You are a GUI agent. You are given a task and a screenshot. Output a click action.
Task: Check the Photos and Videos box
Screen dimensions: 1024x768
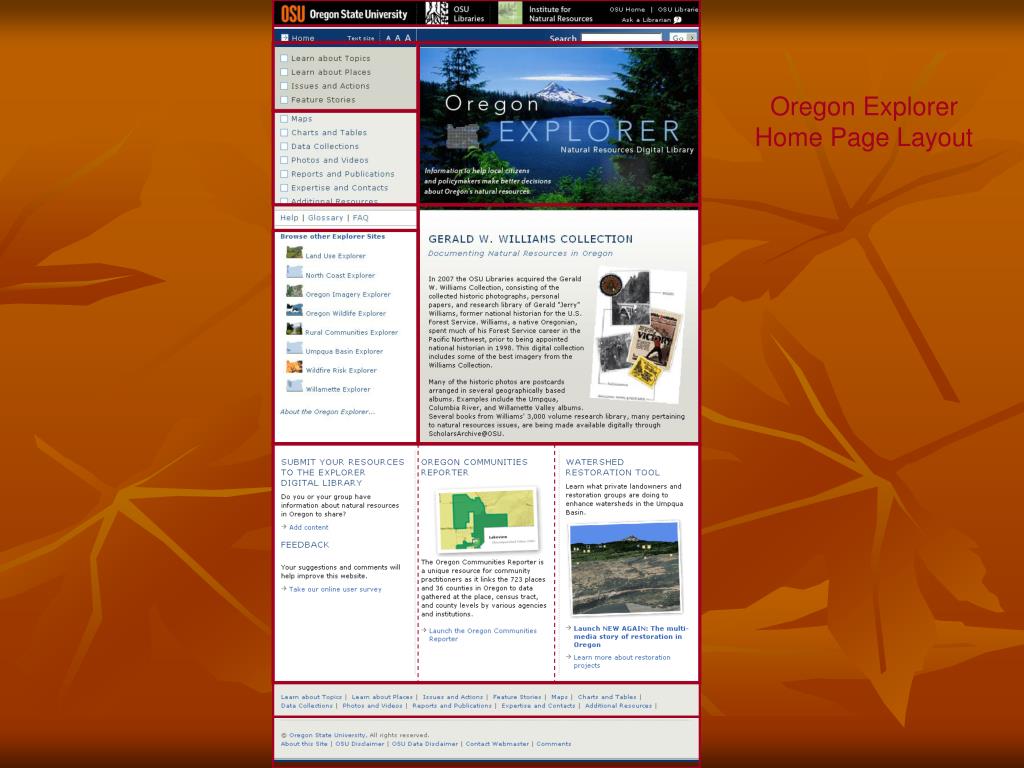[x=284, y=160]
